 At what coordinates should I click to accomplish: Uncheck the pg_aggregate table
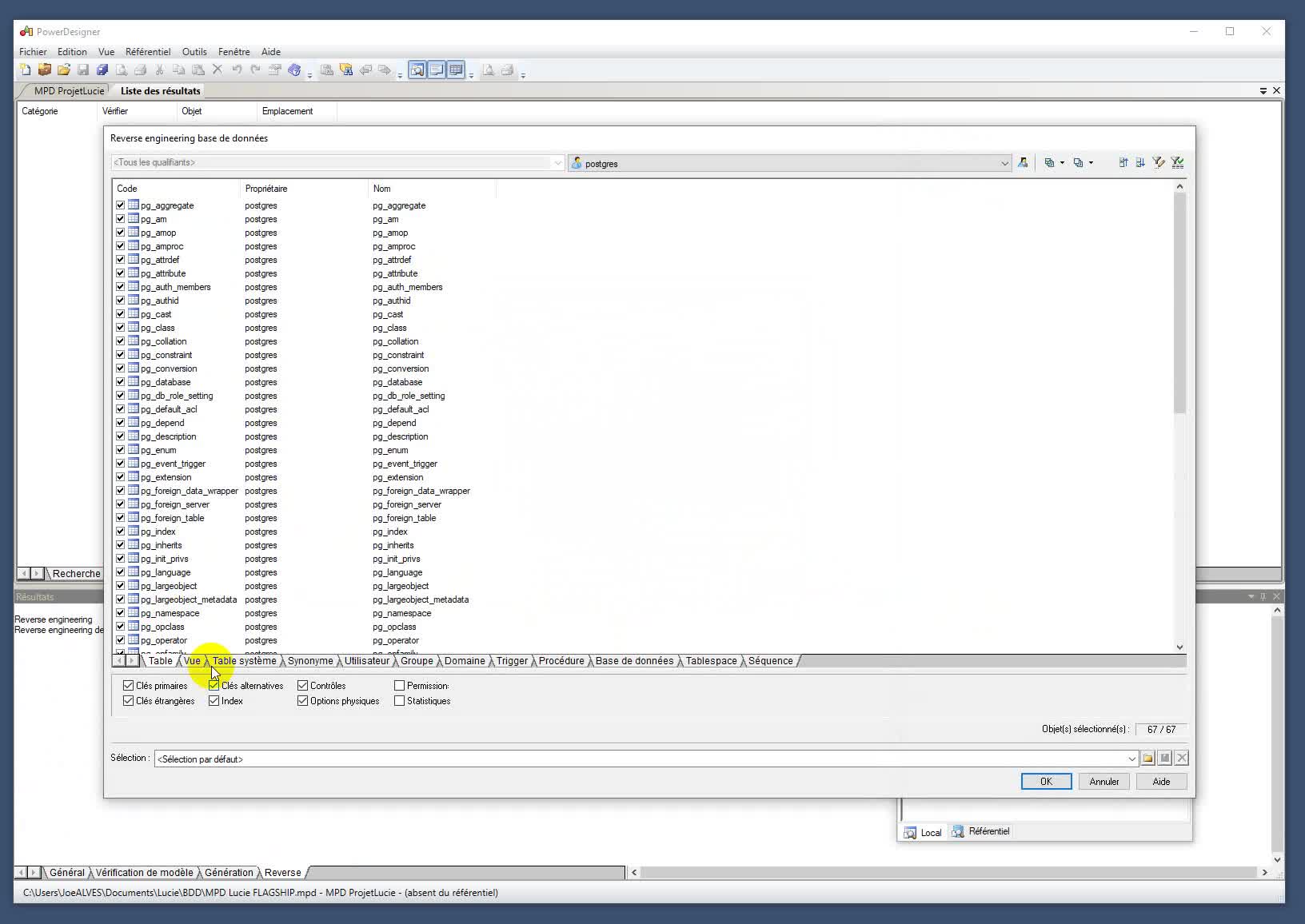point(120,205)
